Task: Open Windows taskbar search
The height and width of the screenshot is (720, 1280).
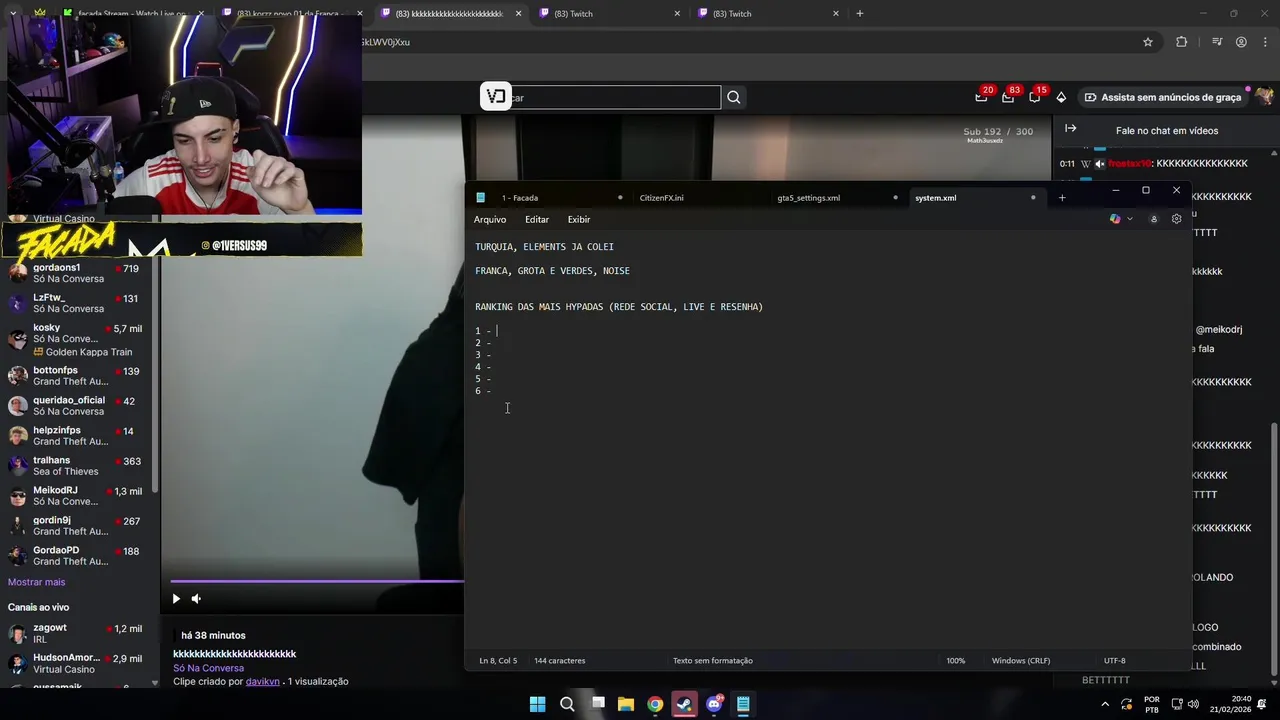Action: [567, 704]
